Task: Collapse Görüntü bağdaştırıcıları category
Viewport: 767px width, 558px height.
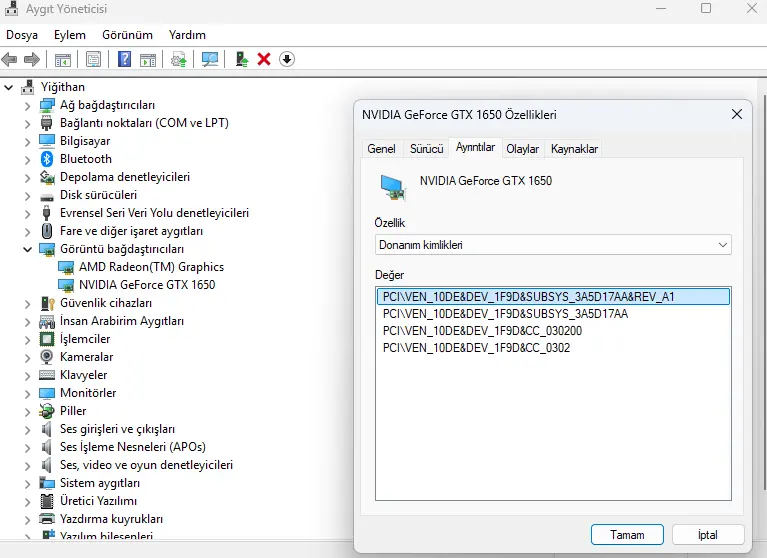Action: pyautogui.click(x=28, y=249)
